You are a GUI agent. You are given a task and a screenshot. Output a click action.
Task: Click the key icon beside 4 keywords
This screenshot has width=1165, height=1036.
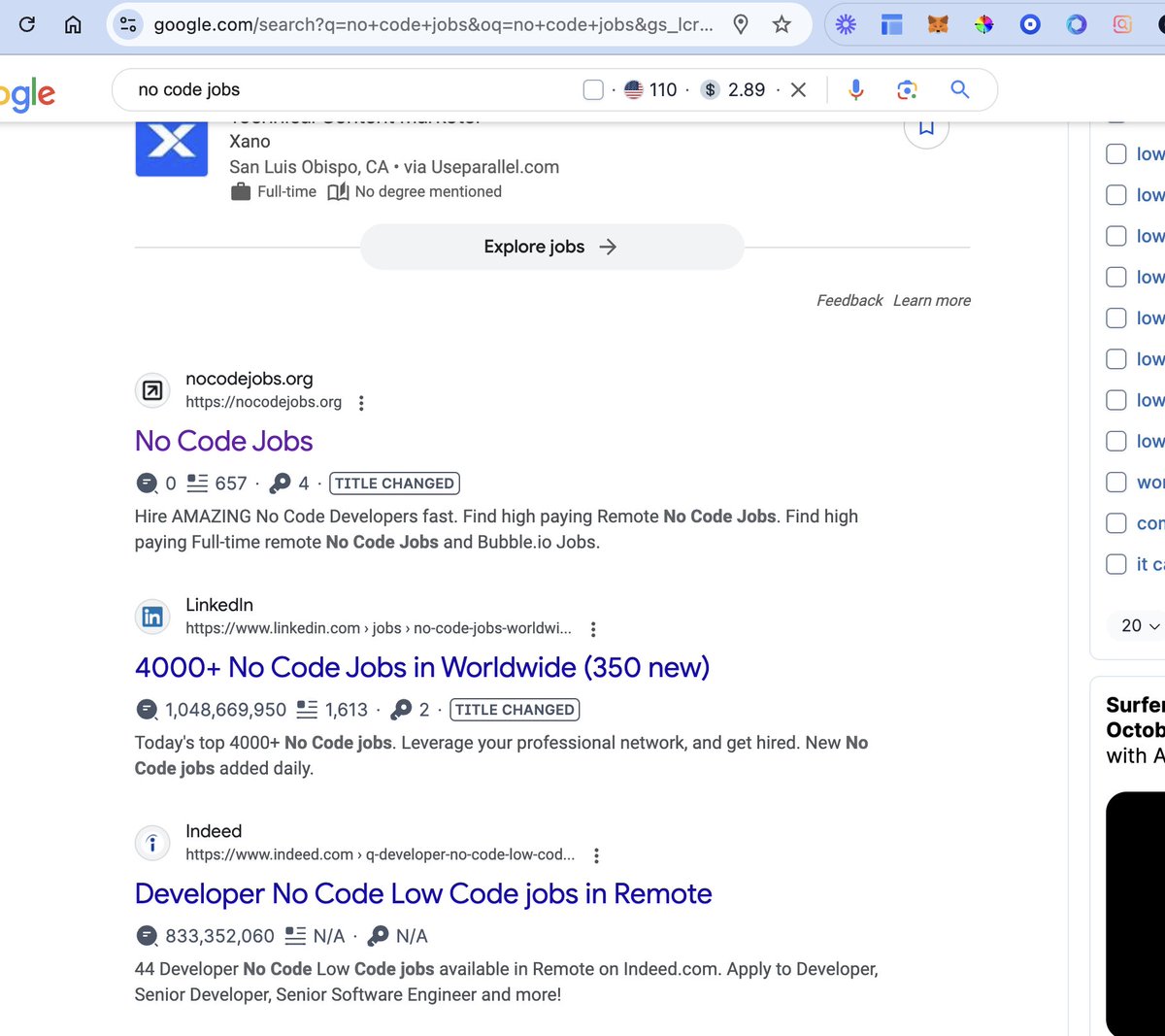pos(280,483)
